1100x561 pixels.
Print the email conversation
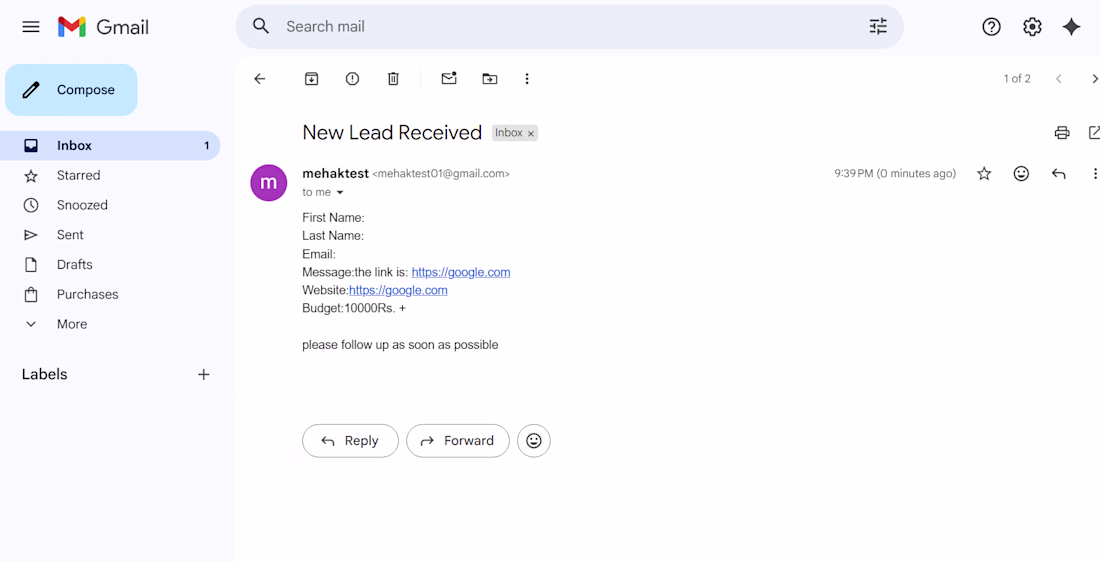pos(1062,133)
